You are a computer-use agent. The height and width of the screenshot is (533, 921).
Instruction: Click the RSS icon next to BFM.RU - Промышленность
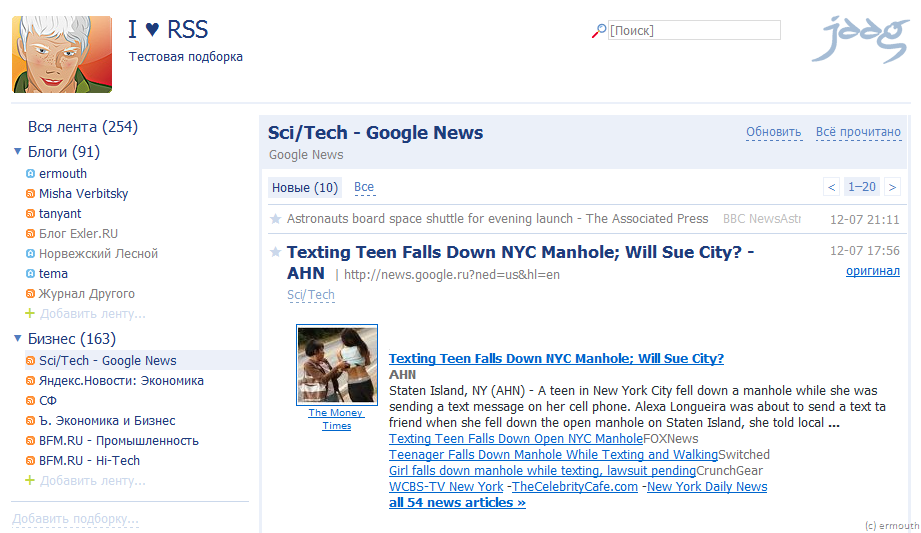(x=31, y=440)
